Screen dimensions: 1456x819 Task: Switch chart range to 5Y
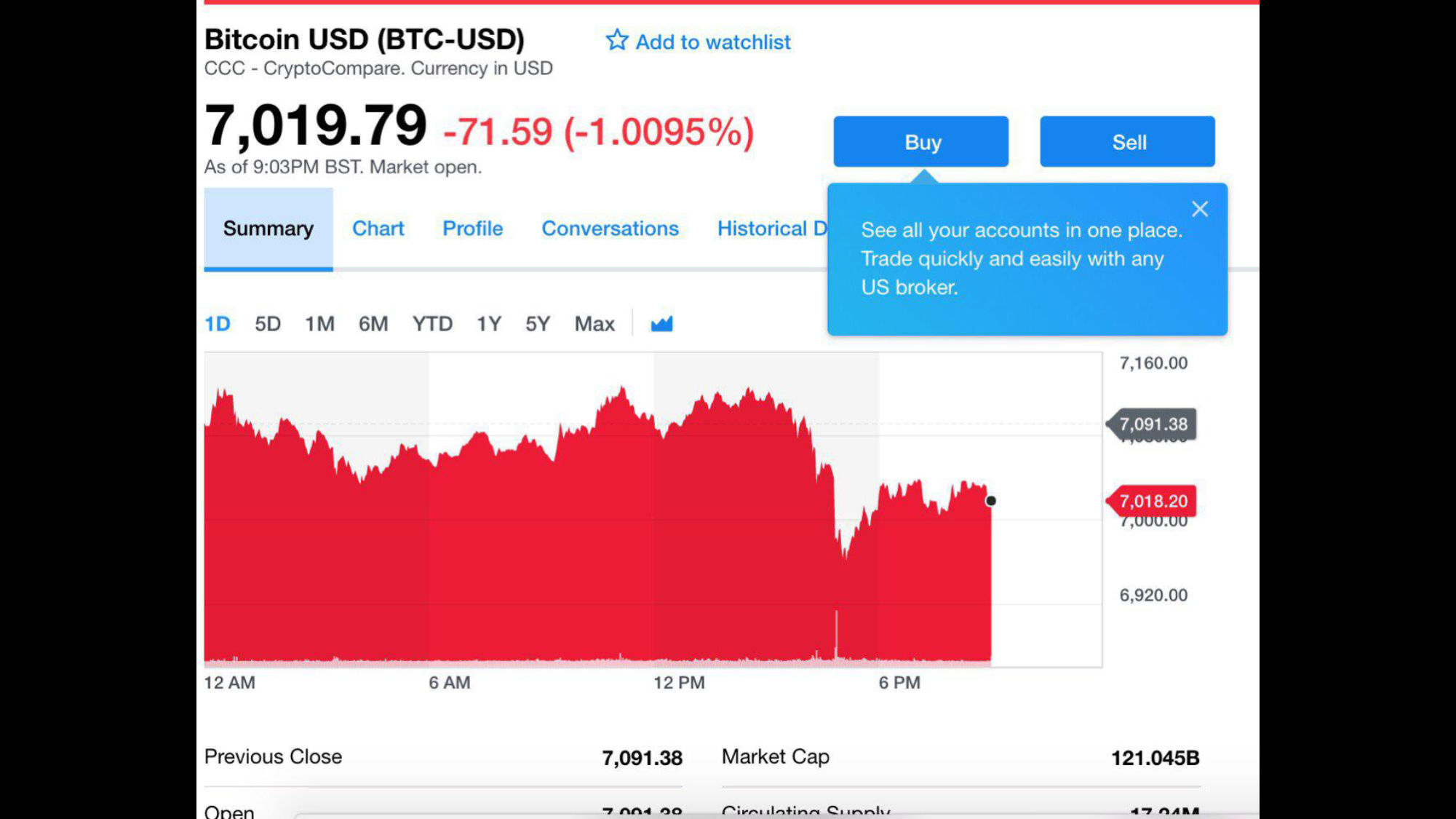(537, 324)
